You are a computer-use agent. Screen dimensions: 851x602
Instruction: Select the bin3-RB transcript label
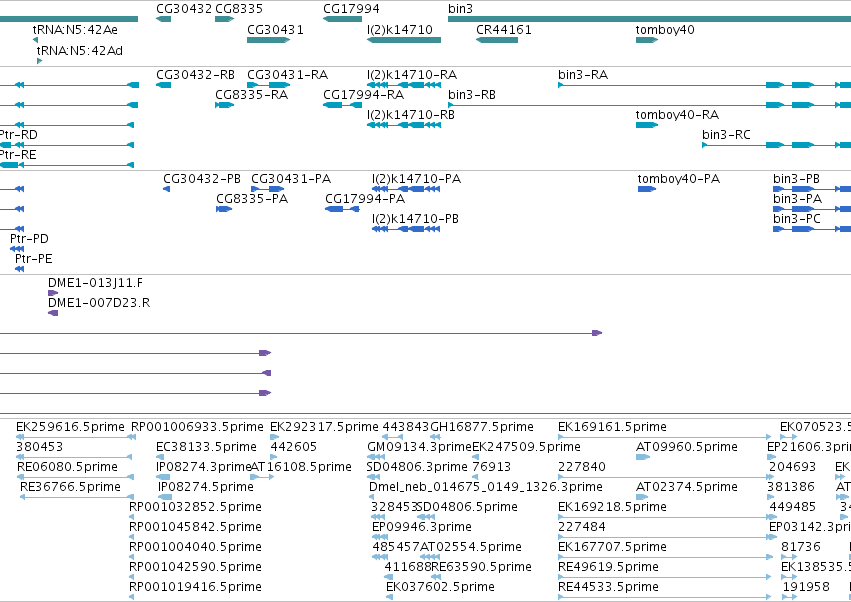click(x=472, y=95)
